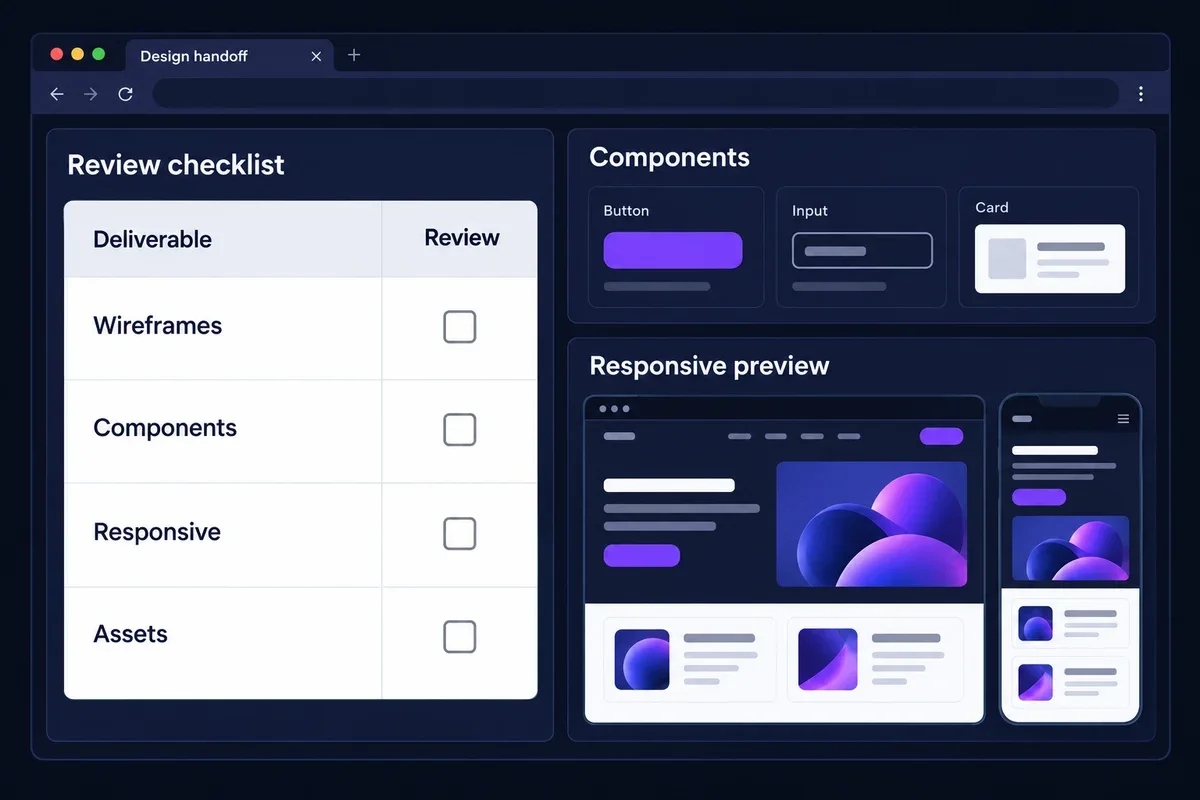Open the hamburger menu in mobile preview
This screenshot has height=800, width=1200.
pos(1123,419)
